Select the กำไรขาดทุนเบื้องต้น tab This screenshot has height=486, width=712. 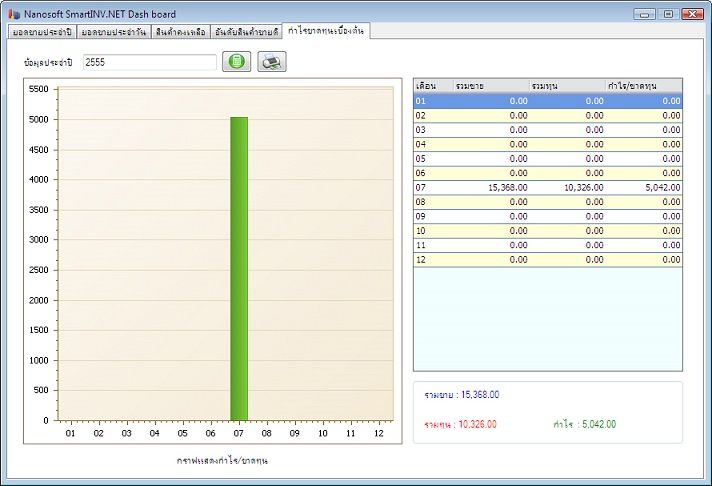click(326, 31)
